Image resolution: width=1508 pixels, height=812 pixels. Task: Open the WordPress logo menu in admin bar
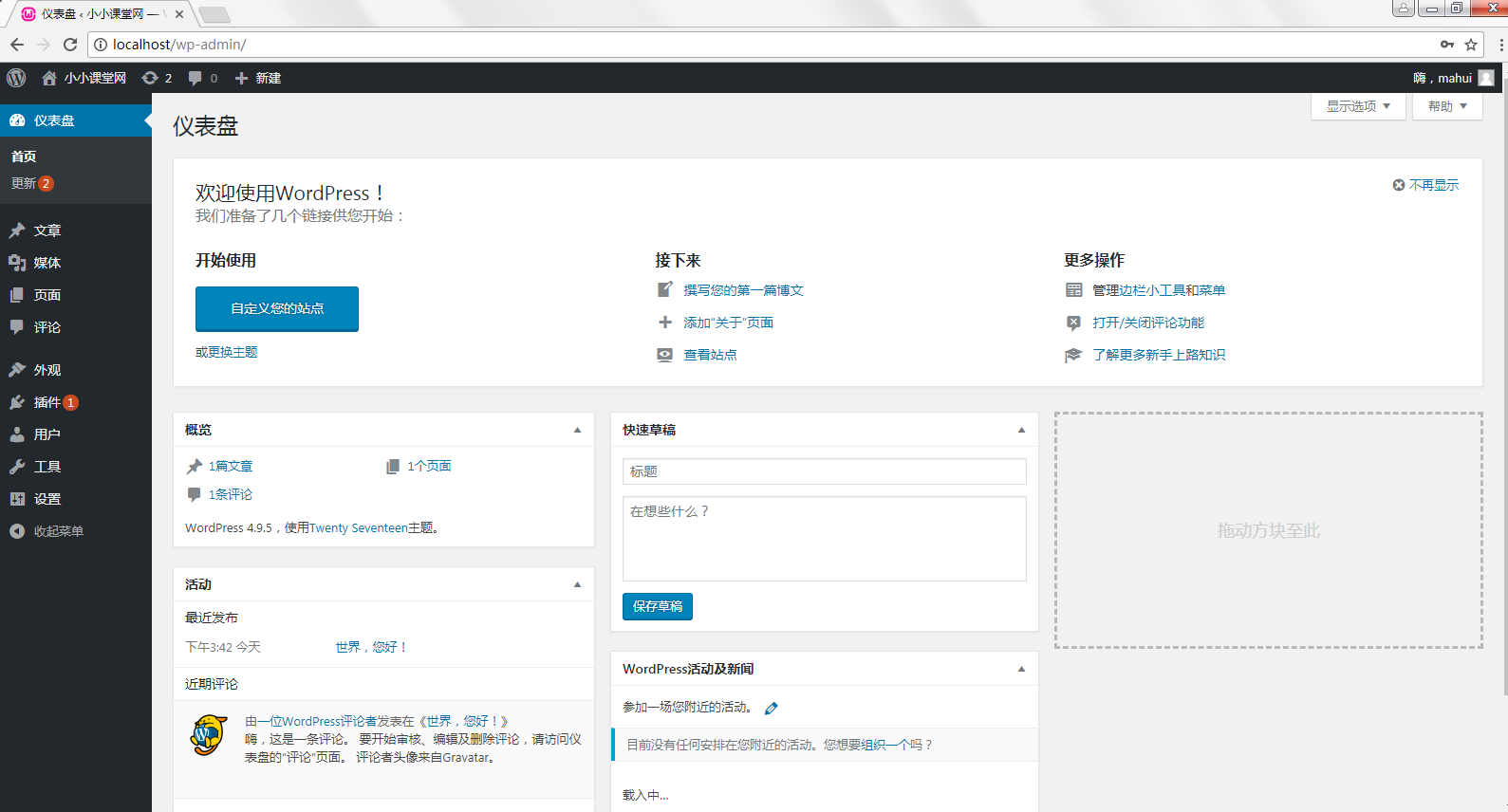(16, 78)
